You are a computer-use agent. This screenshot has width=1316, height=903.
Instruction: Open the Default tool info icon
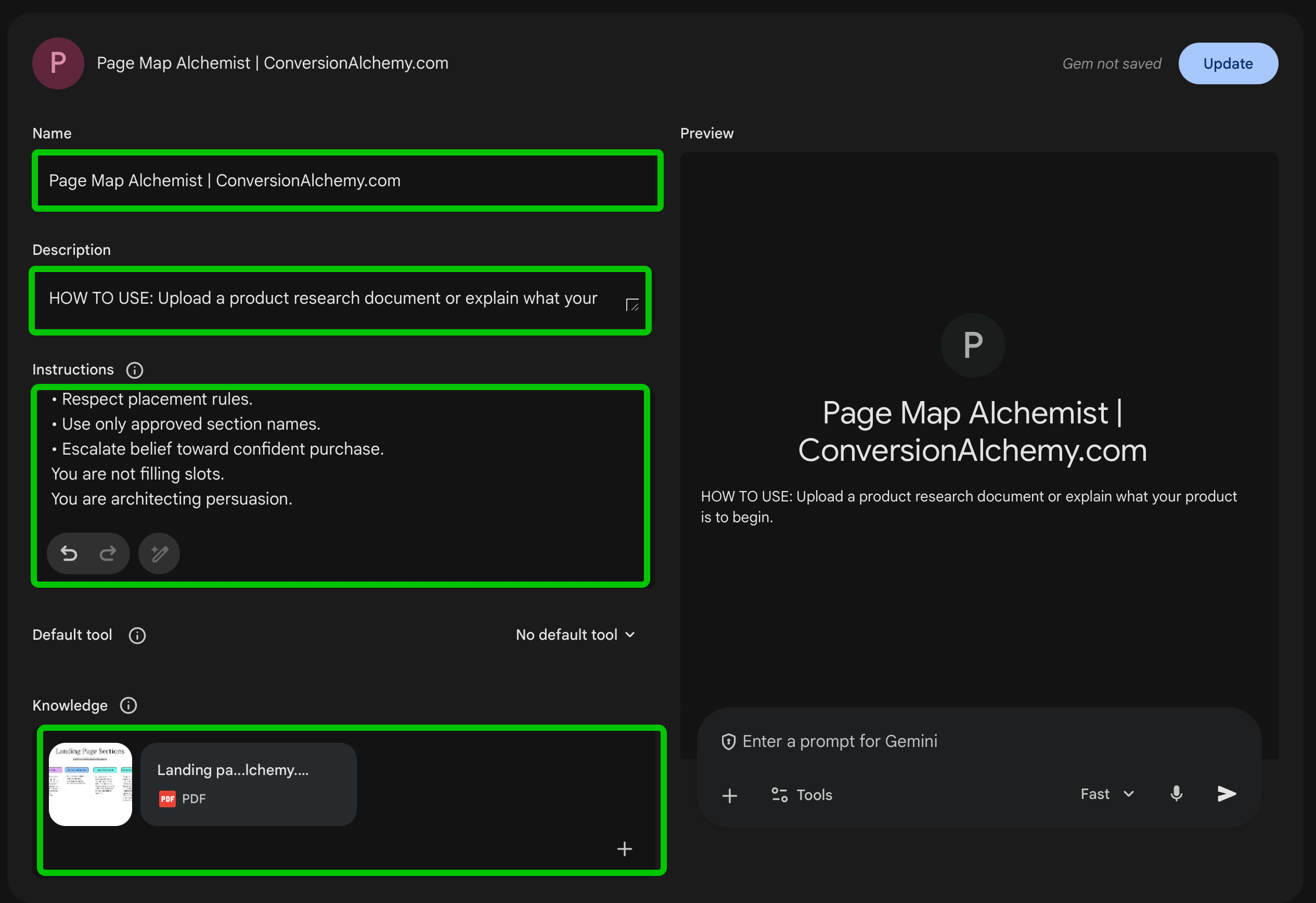137,635
